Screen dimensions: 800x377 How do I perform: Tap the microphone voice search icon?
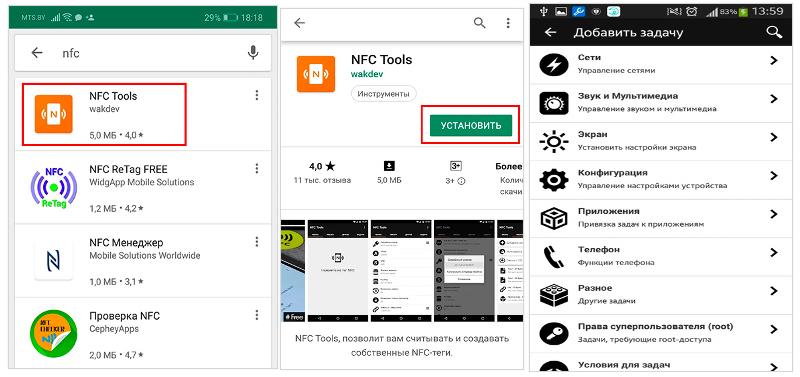click(253, 53)
